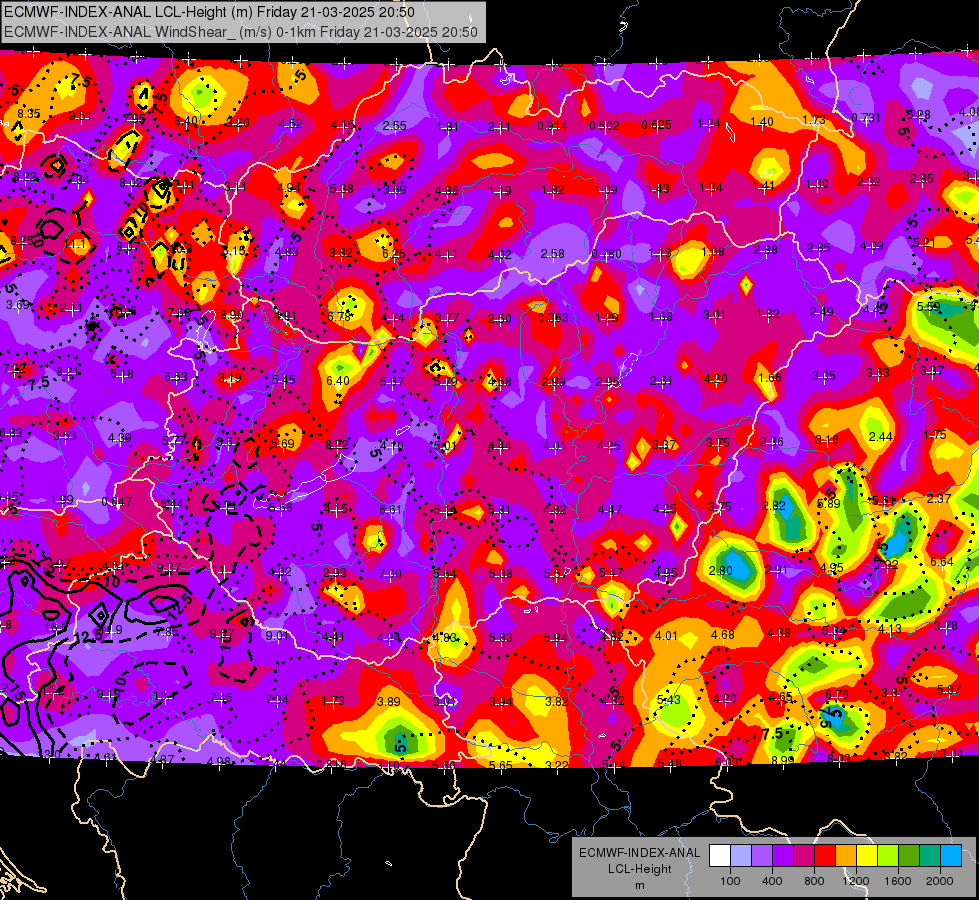Click the legend tick label 1200
979x900 pixels.
[x=856, y=881]
